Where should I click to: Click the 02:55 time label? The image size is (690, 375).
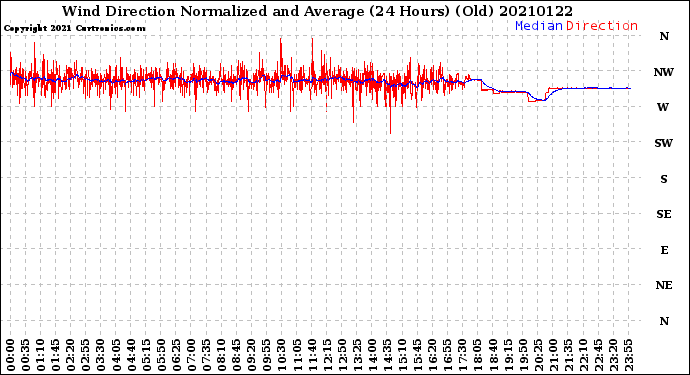86,355
